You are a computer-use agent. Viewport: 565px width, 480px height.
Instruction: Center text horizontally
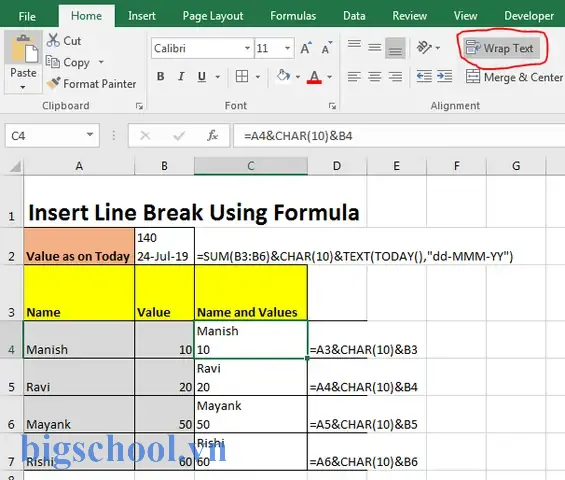tap(375, 76)
